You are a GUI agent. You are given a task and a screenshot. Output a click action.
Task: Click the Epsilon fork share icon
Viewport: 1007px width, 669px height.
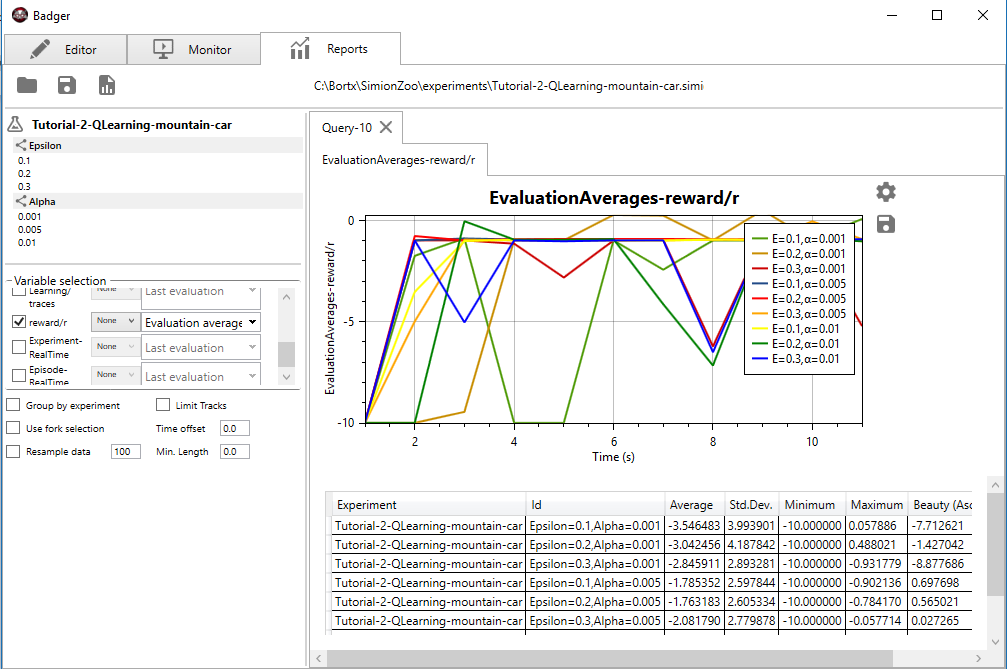[21, 145]
